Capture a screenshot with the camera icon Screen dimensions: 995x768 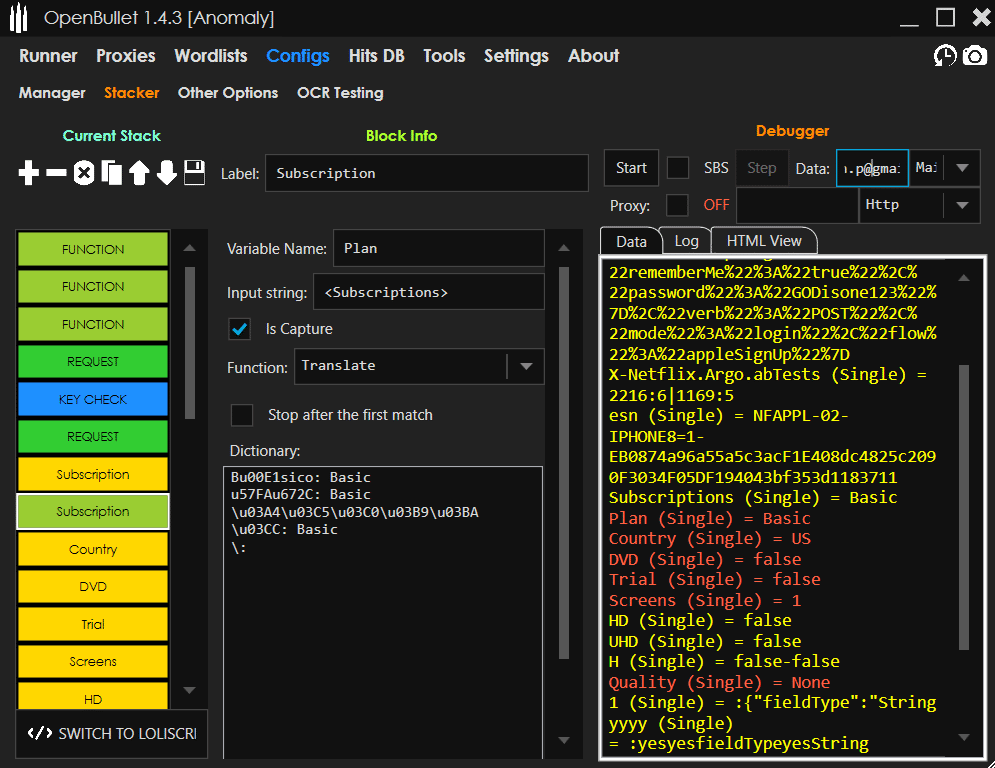pos(975,57)
